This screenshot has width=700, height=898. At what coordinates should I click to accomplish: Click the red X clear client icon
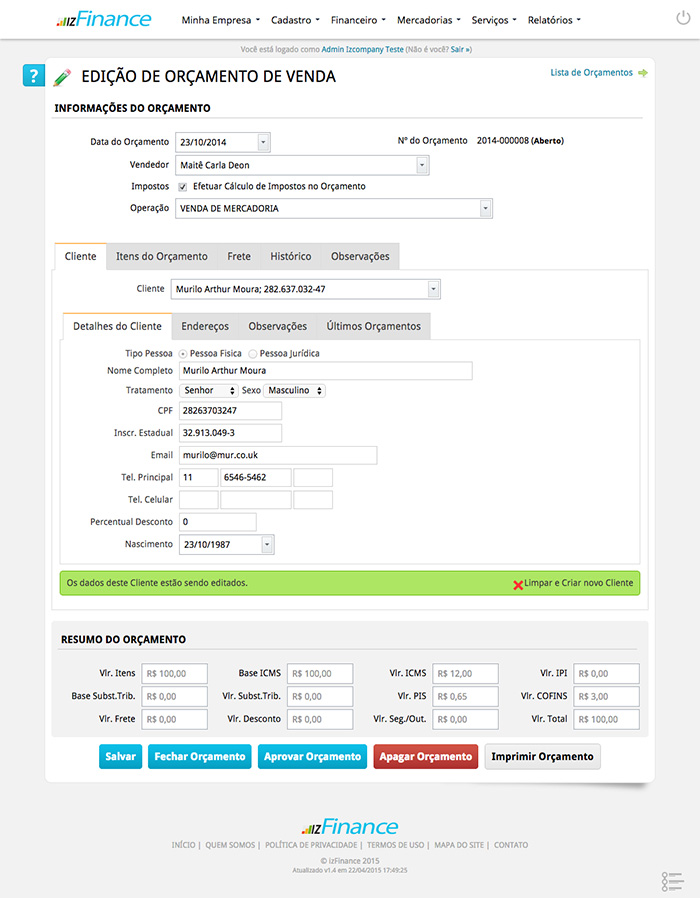click(x=518, y=584)
